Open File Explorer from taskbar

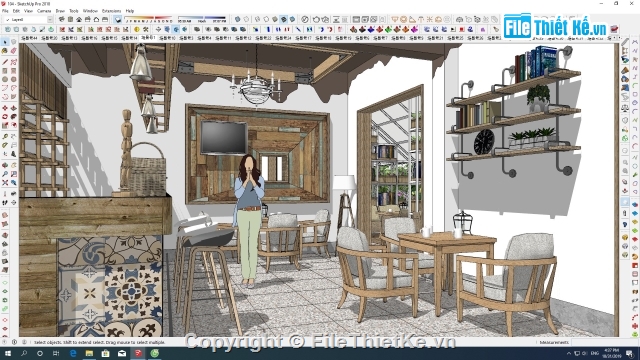tap(89, 353)
